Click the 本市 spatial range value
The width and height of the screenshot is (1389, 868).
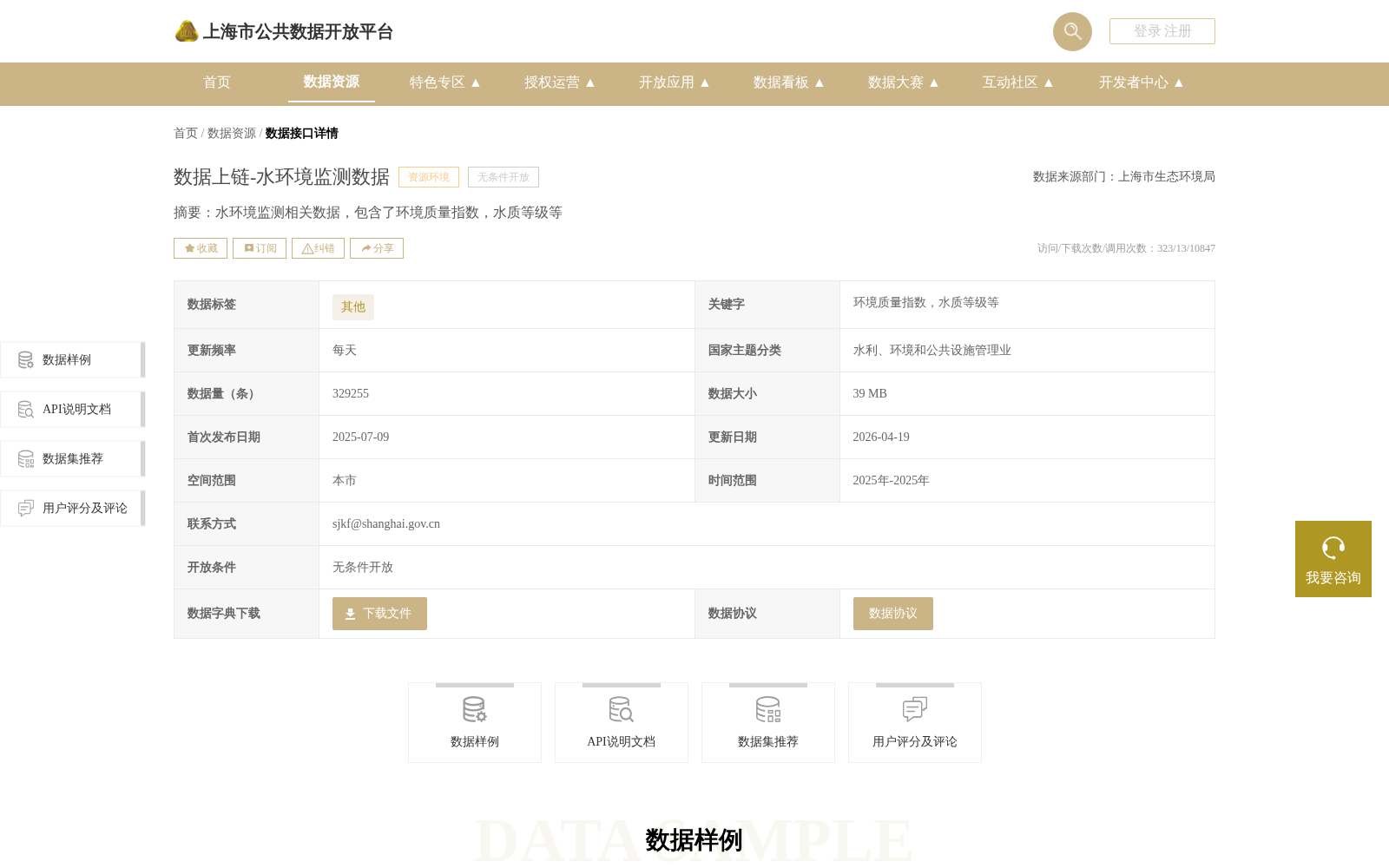345,481
